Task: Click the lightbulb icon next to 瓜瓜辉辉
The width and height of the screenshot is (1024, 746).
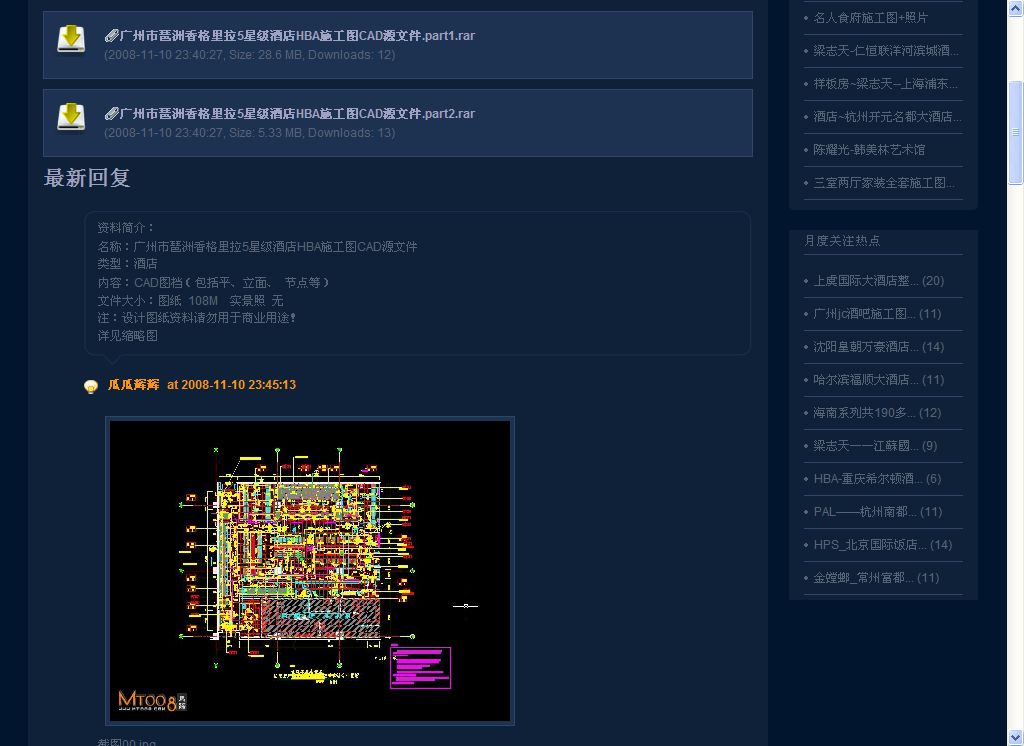Action: [x=91, y=387]
